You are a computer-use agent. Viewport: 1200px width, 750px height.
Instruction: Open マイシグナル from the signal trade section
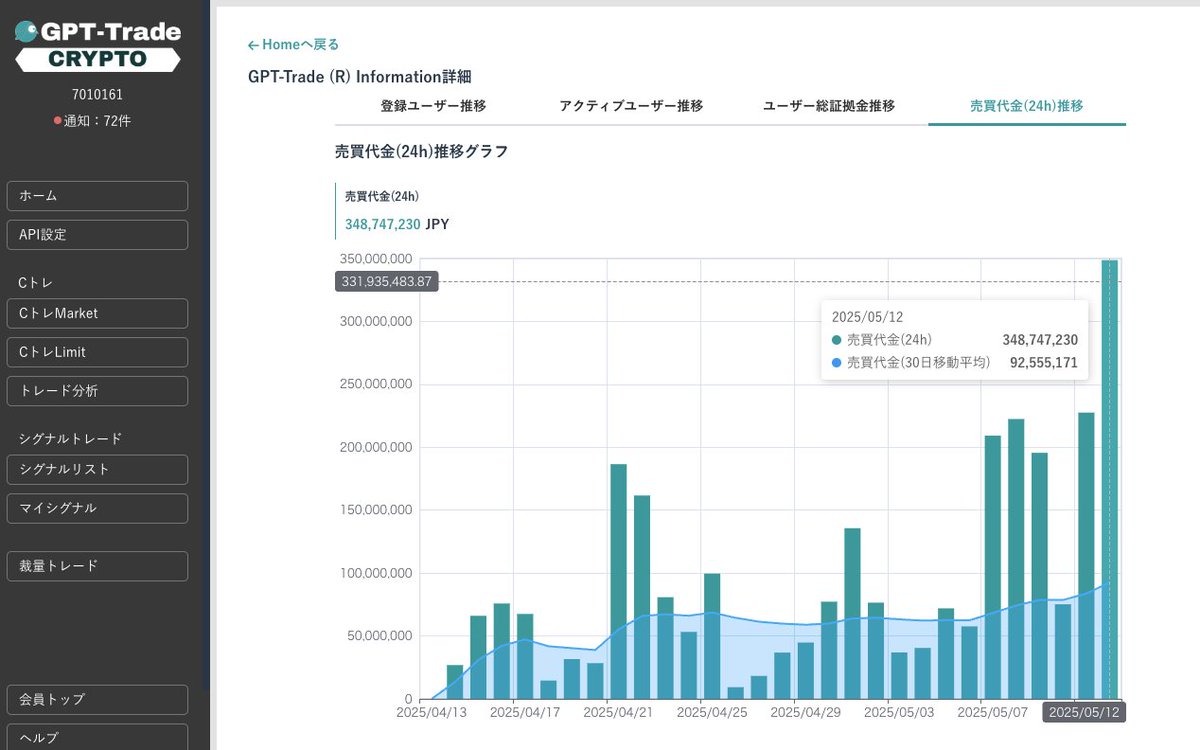[97, 508]
